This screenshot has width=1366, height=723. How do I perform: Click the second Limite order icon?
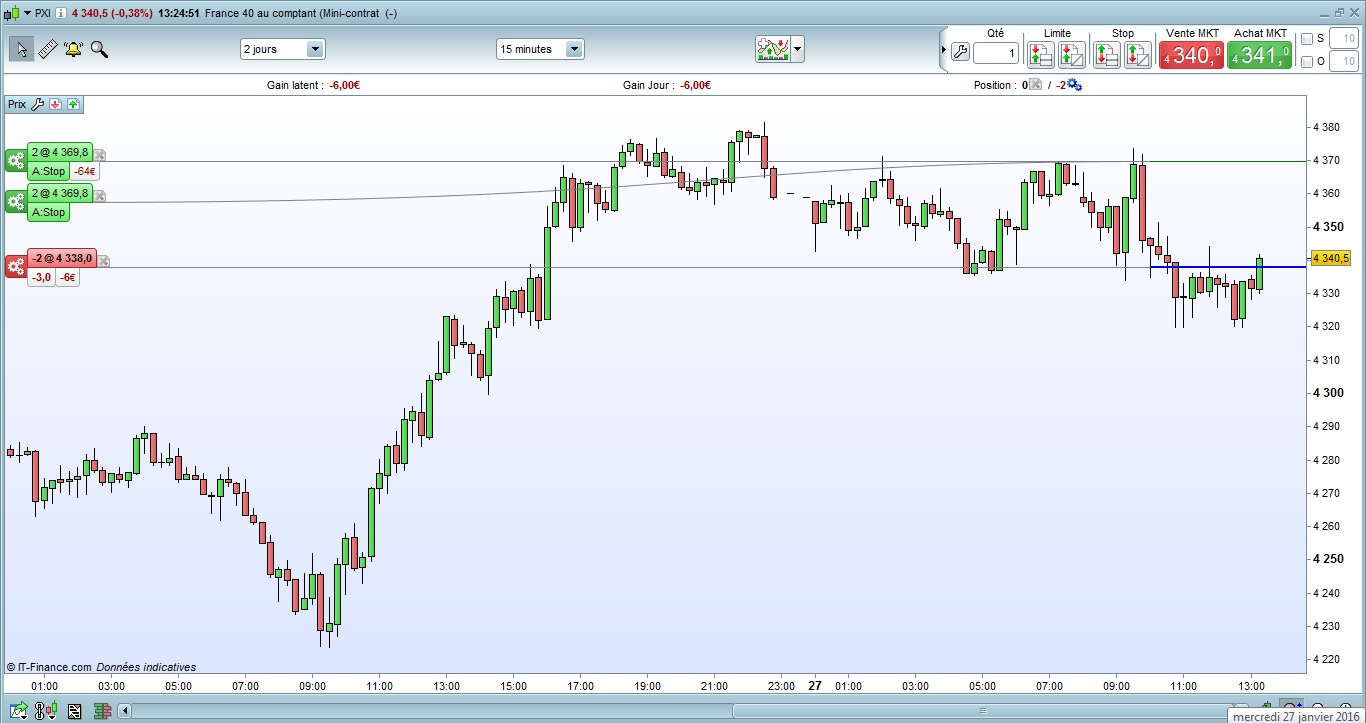pos(1071,55)
